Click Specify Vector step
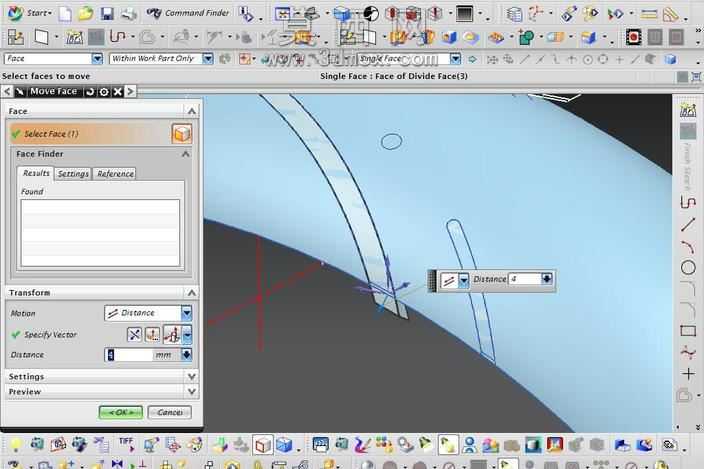Viewport: 704px width, 469px height. pos(50,335)
